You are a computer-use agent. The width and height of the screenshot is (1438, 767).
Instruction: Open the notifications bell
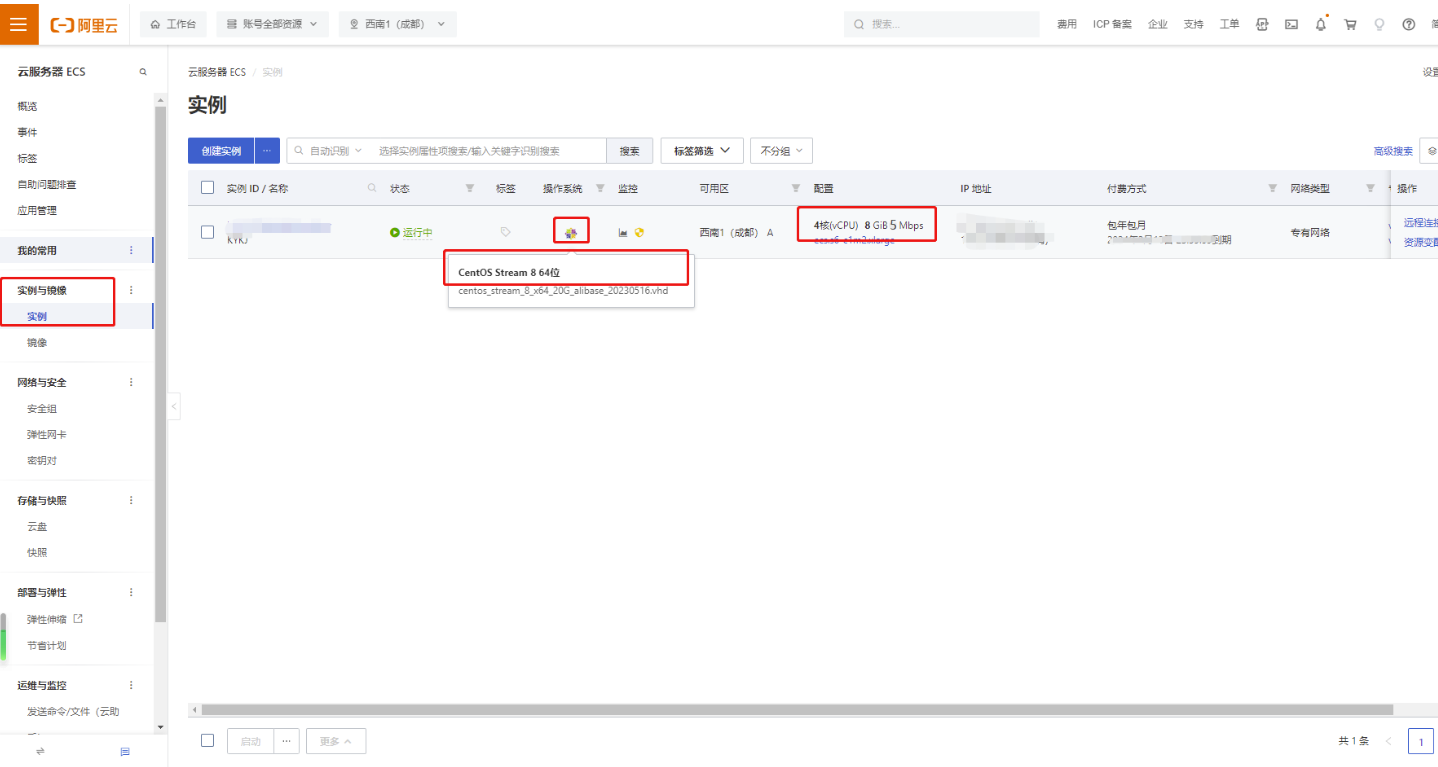(1320, 24)
